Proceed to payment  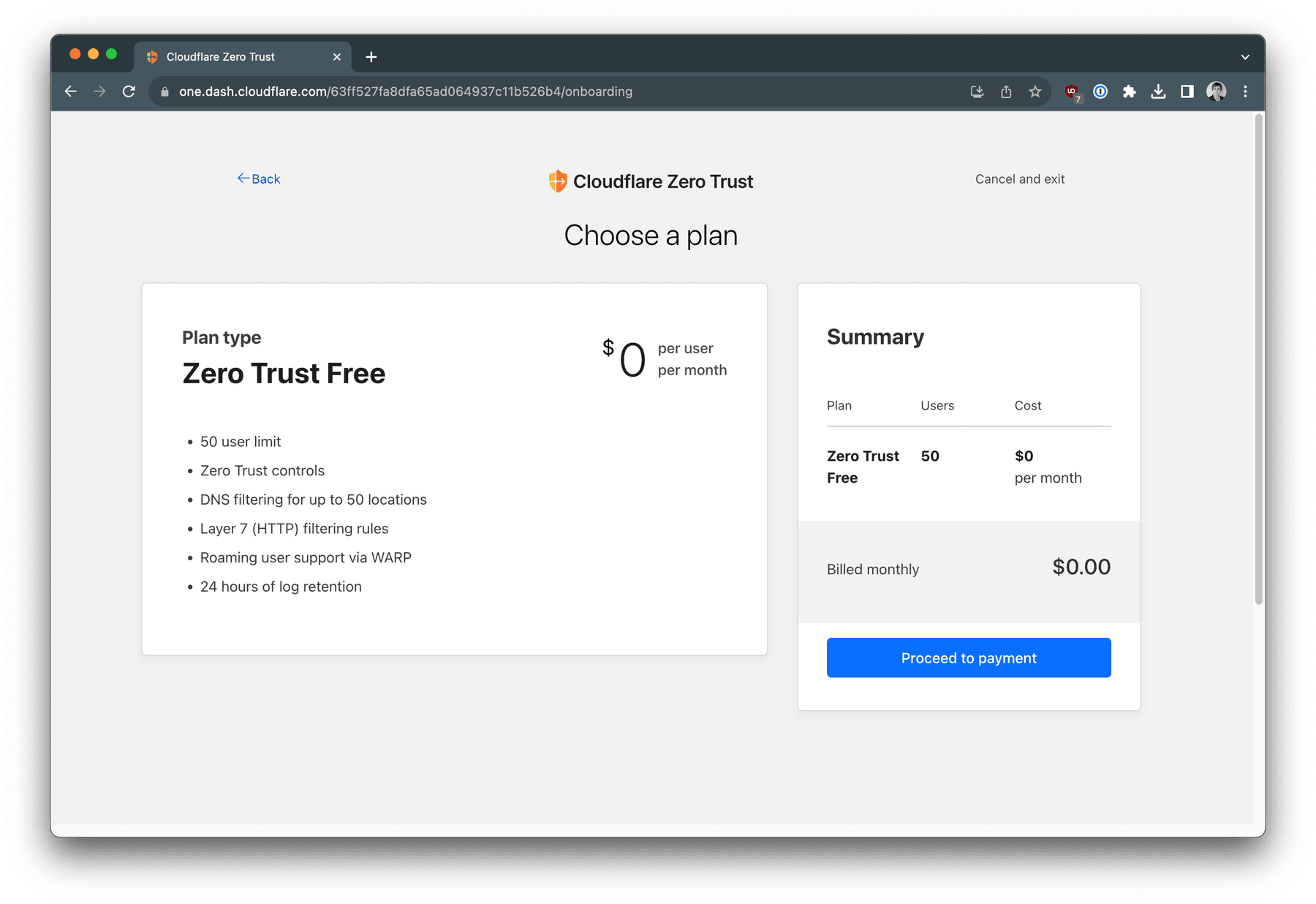coord(968,658)
